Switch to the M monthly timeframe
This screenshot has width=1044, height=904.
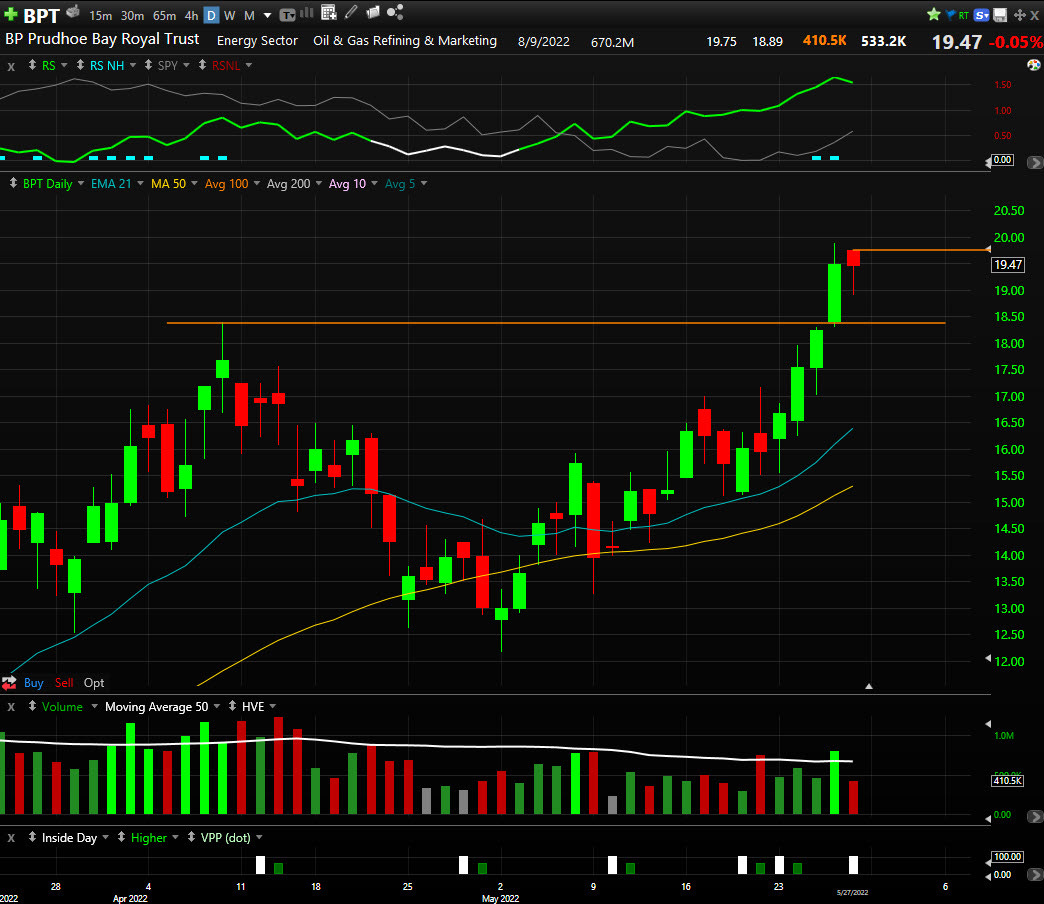click(x=249, y=15)
